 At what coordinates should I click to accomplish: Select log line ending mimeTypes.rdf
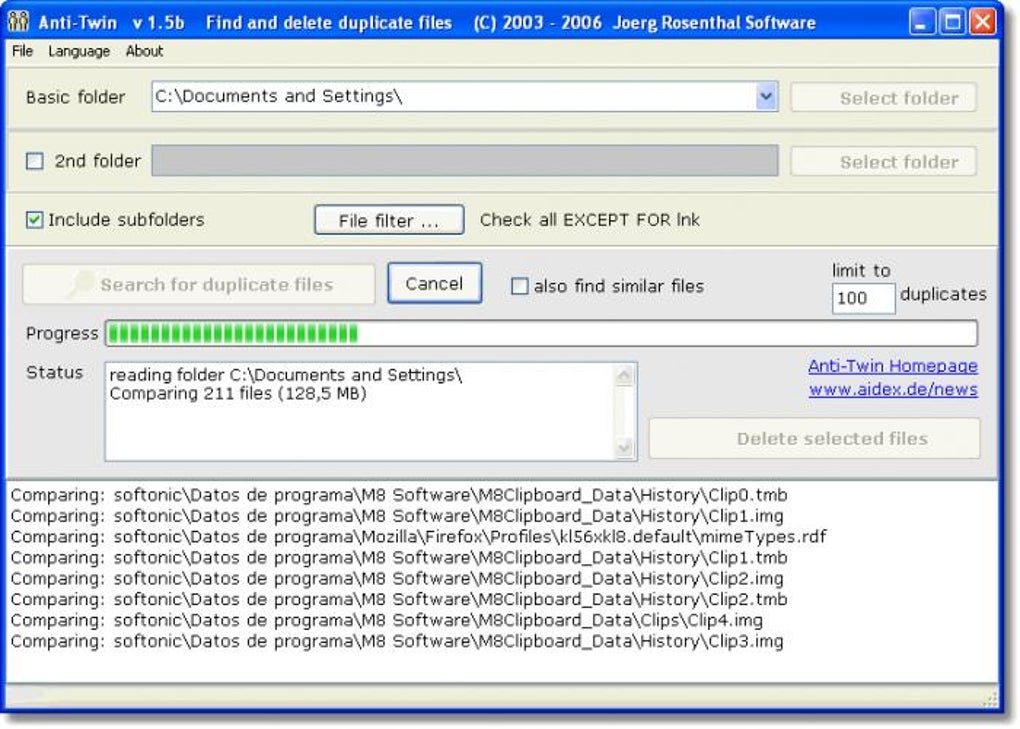point(418,537)
